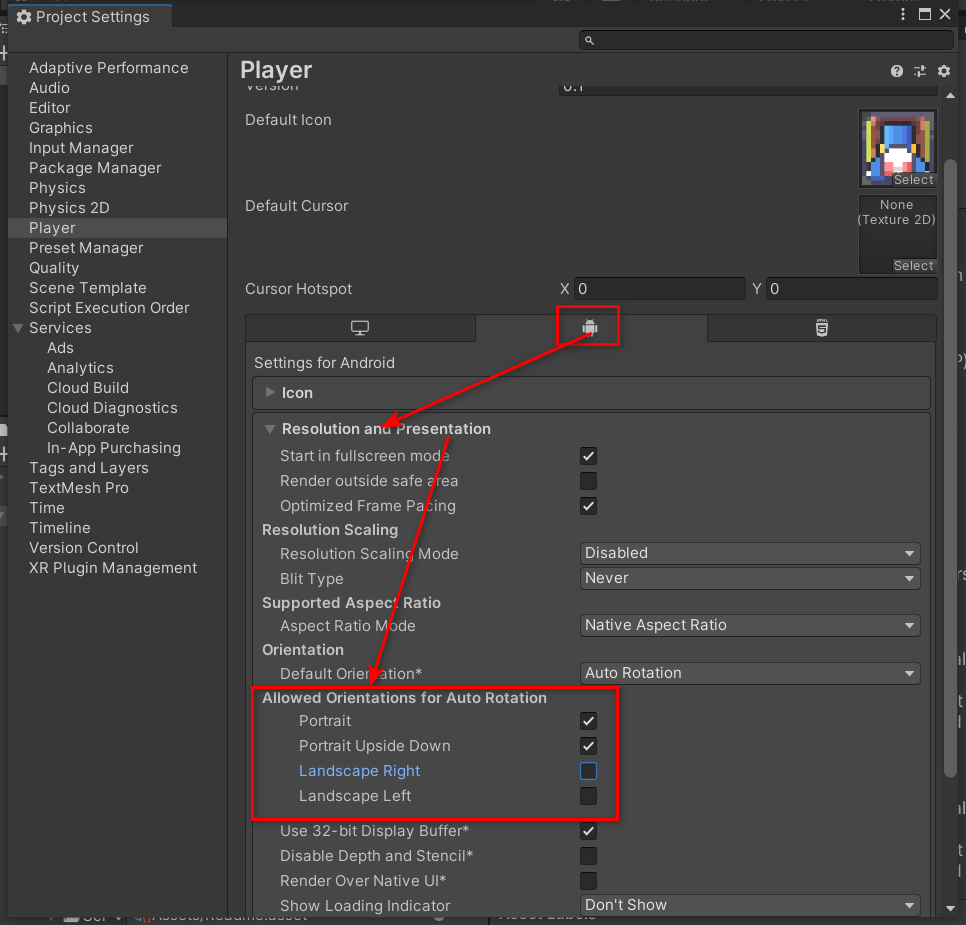Open the Player presets slider icon
966x925 pixels.
pos(920,71)
